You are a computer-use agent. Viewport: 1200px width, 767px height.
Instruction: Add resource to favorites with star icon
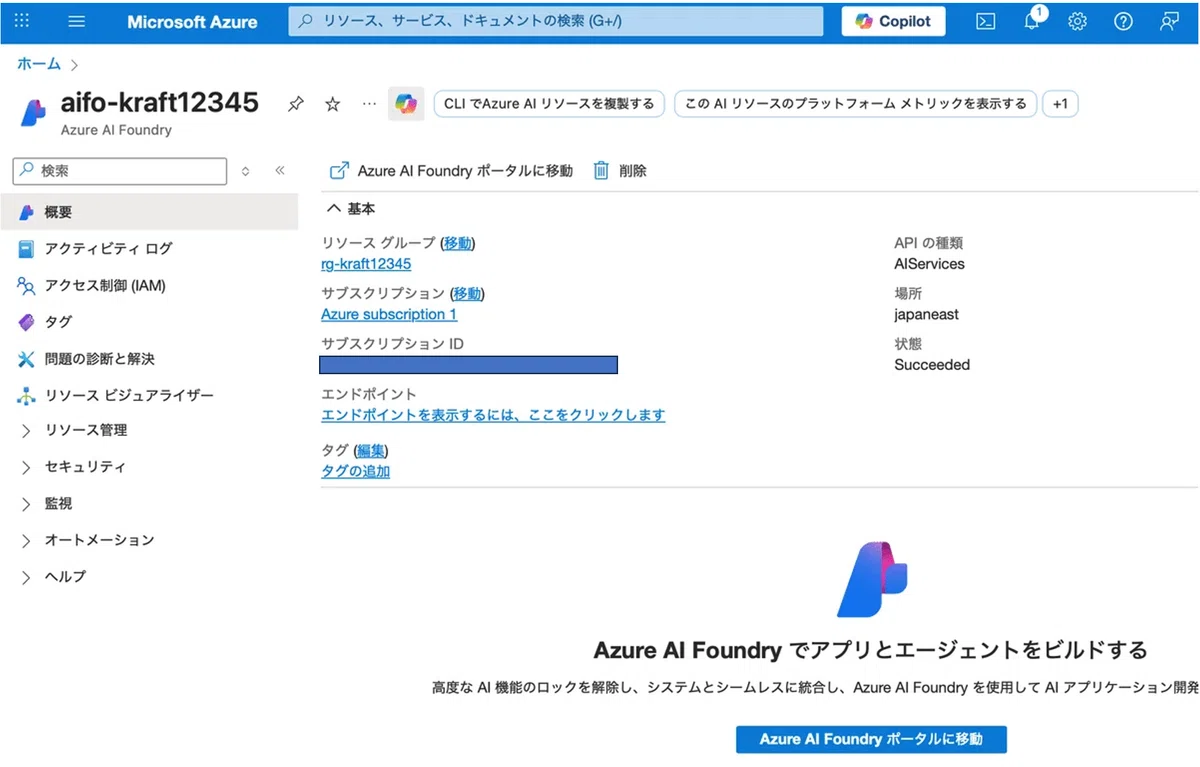coord(333,104)
